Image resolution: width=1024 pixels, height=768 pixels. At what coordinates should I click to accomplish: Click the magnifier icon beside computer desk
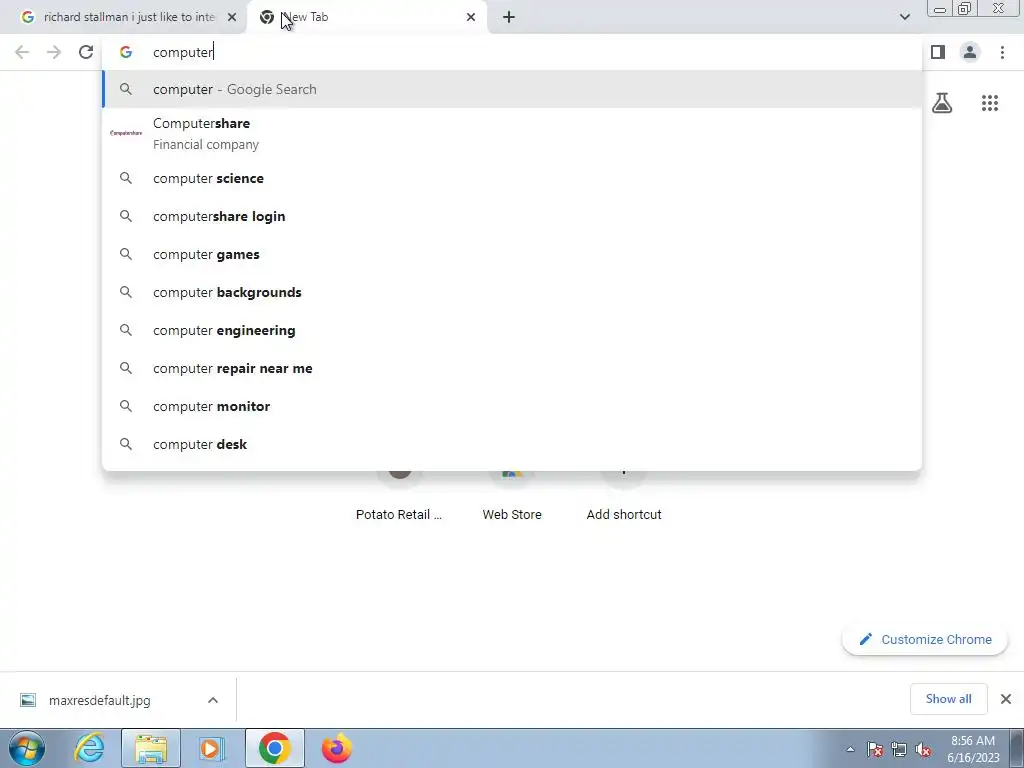[126, 444]
